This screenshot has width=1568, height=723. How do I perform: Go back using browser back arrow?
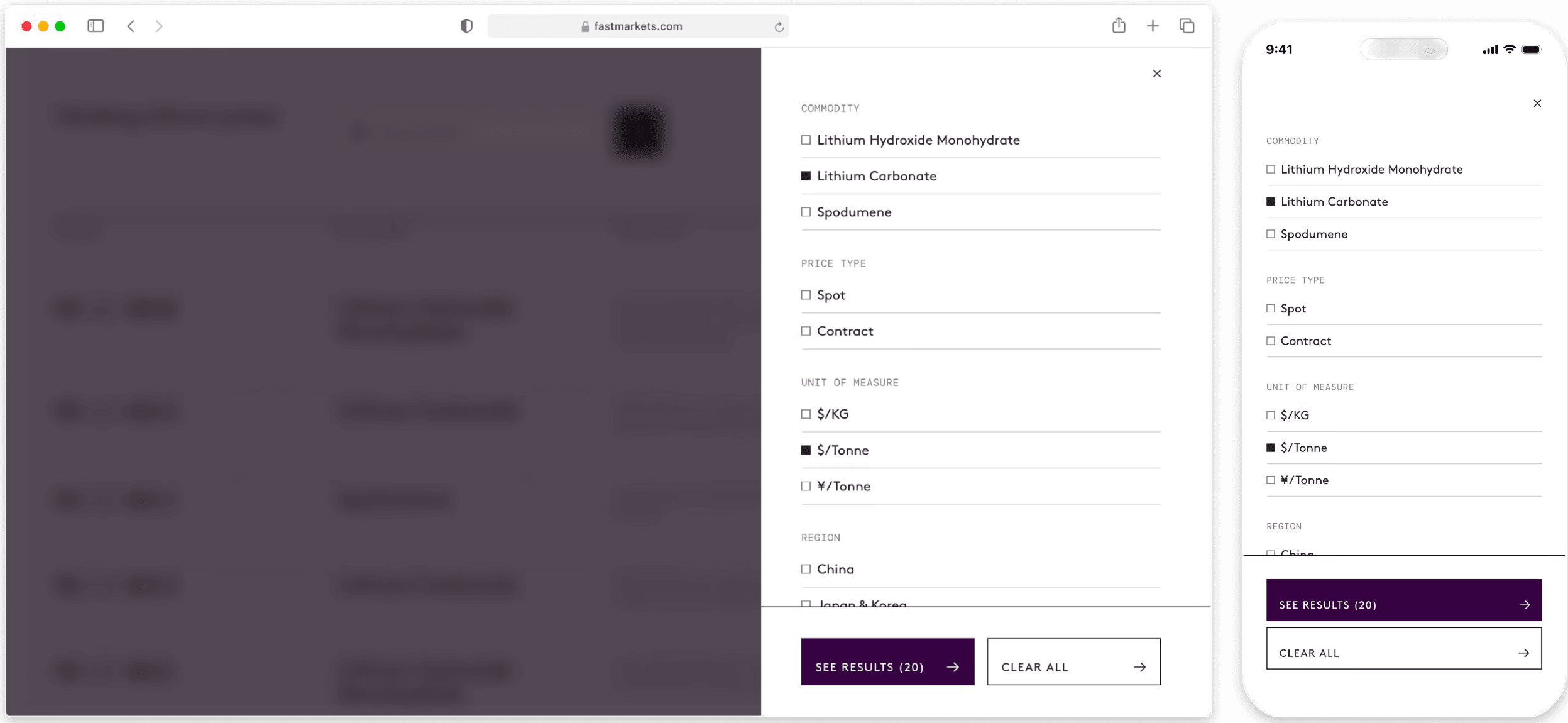pyautogui.click(x=131, y=26)
